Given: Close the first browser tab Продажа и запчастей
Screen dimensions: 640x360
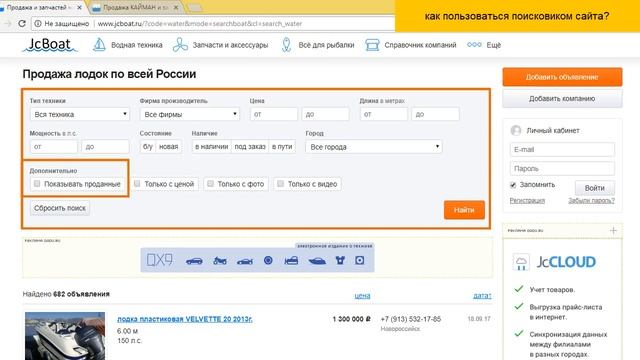Looking at the screenshot, I should tap(79, 7).
